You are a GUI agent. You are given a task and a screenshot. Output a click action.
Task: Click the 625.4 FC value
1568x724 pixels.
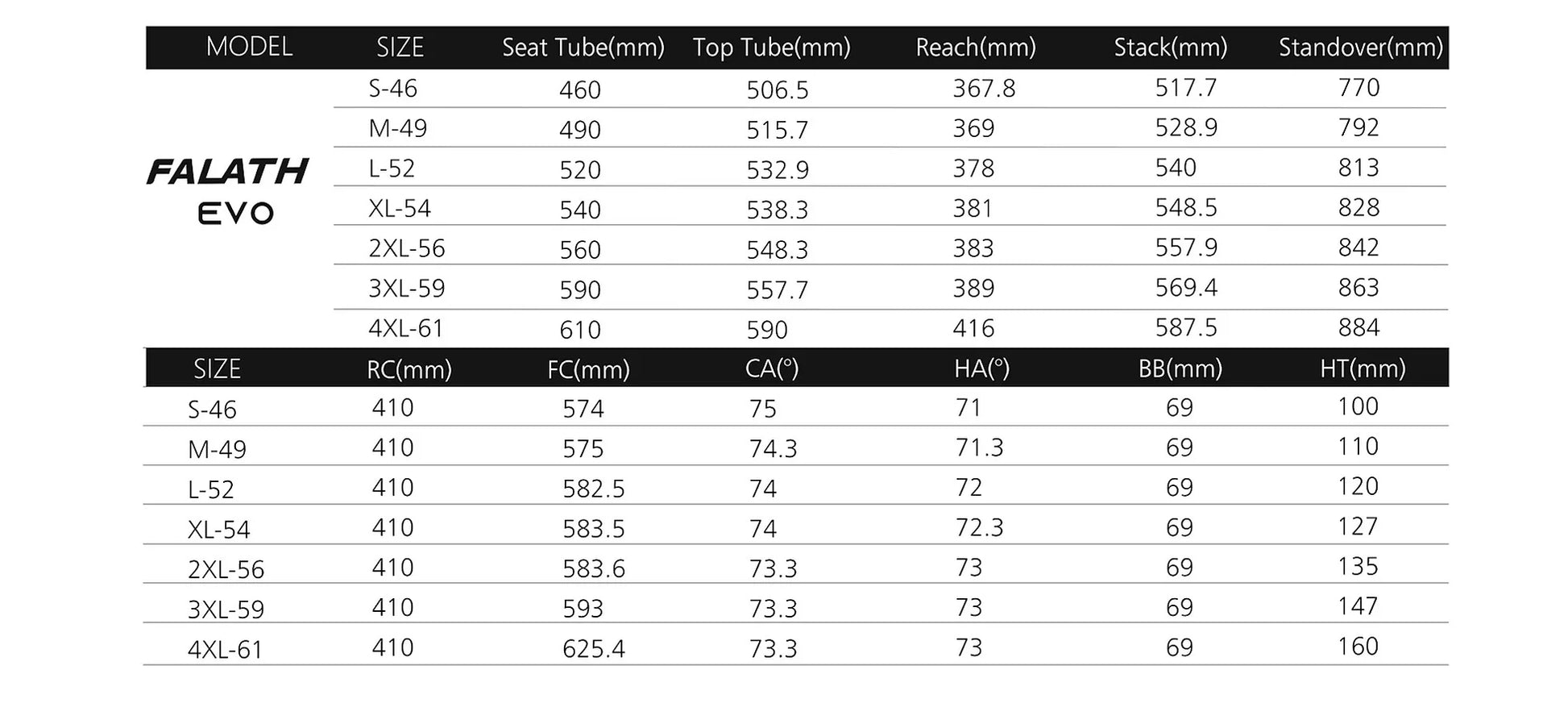point(593,648)
